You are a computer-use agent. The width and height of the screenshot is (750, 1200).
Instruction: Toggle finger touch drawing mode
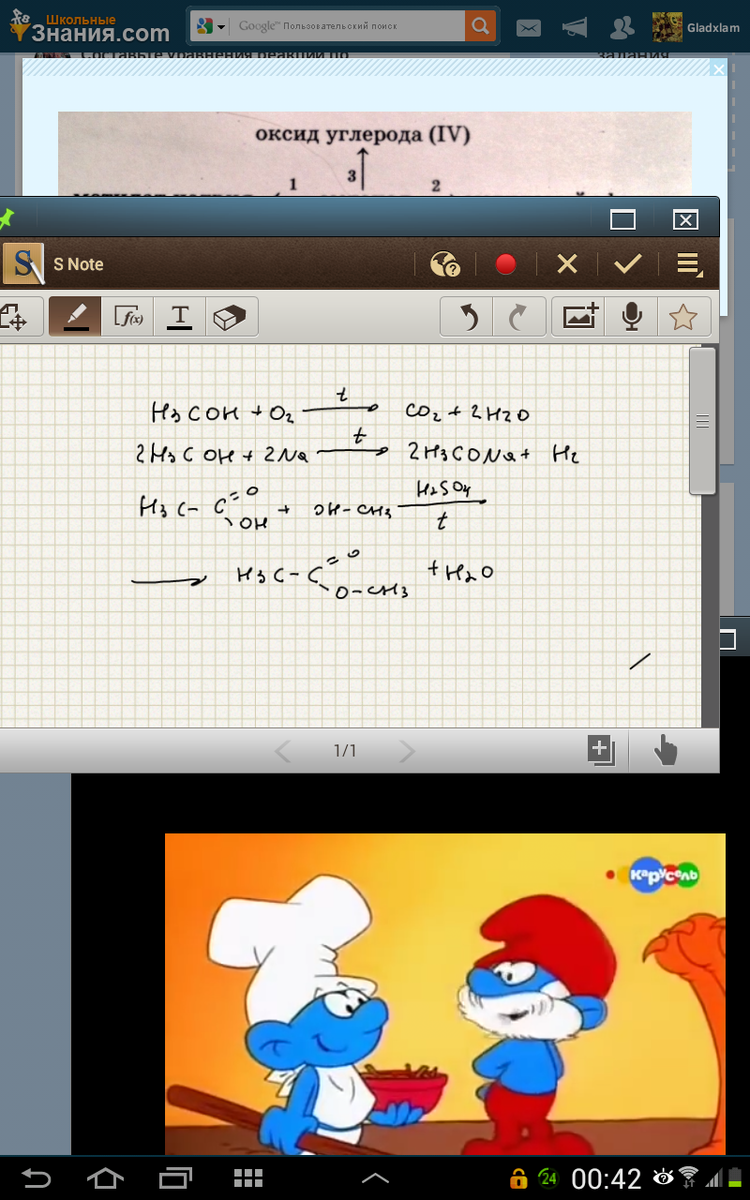pyautogui.click(x=665, y=750)
